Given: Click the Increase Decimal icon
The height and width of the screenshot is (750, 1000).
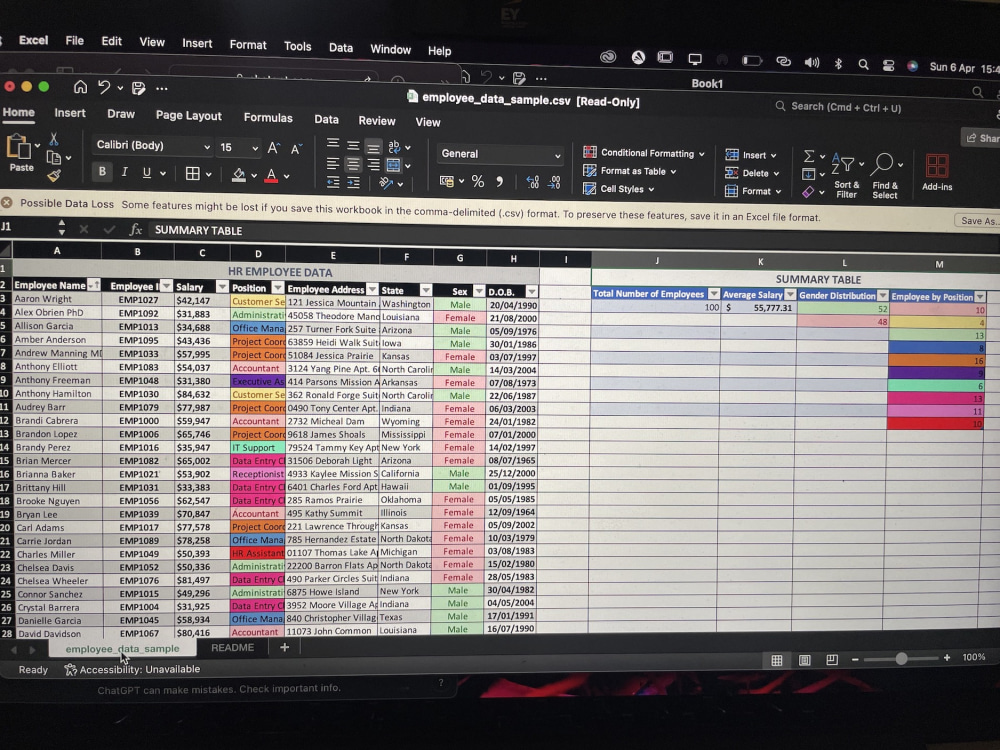Looking at the screenshot, I should point(533,183).
